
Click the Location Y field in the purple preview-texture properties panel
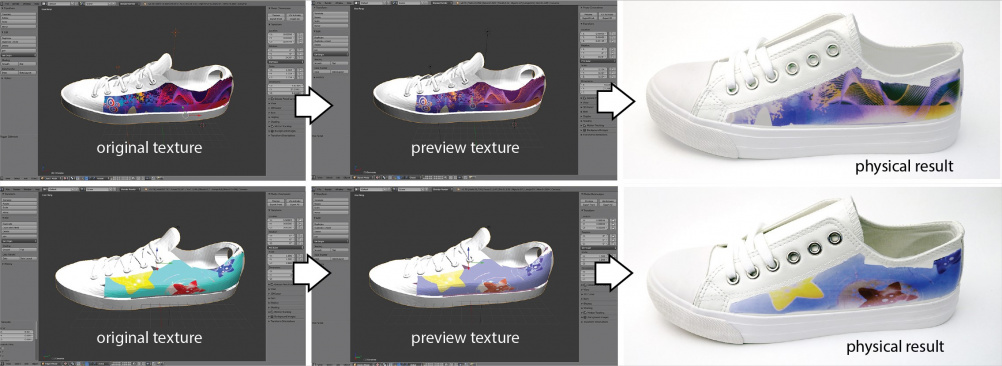point(594,37)
